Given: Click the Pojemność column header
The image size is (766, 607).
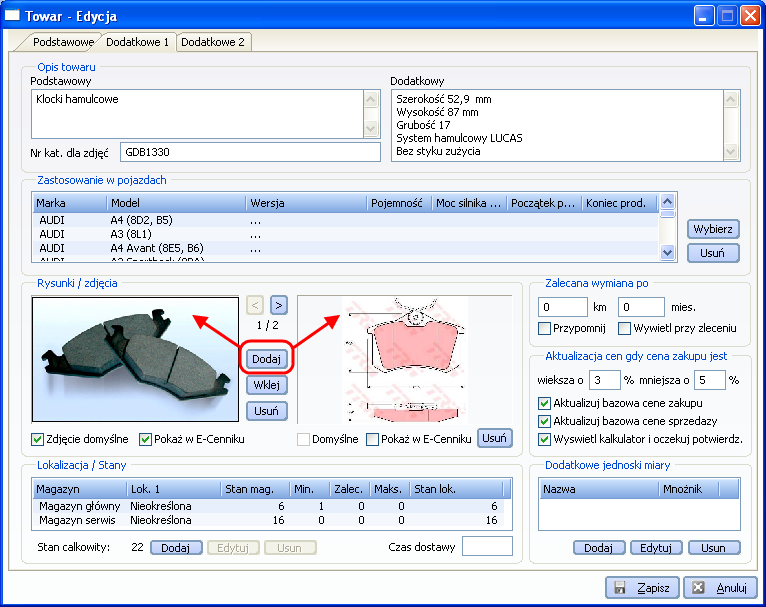Looking at the screenshot, I should click(x=399, y=203).
